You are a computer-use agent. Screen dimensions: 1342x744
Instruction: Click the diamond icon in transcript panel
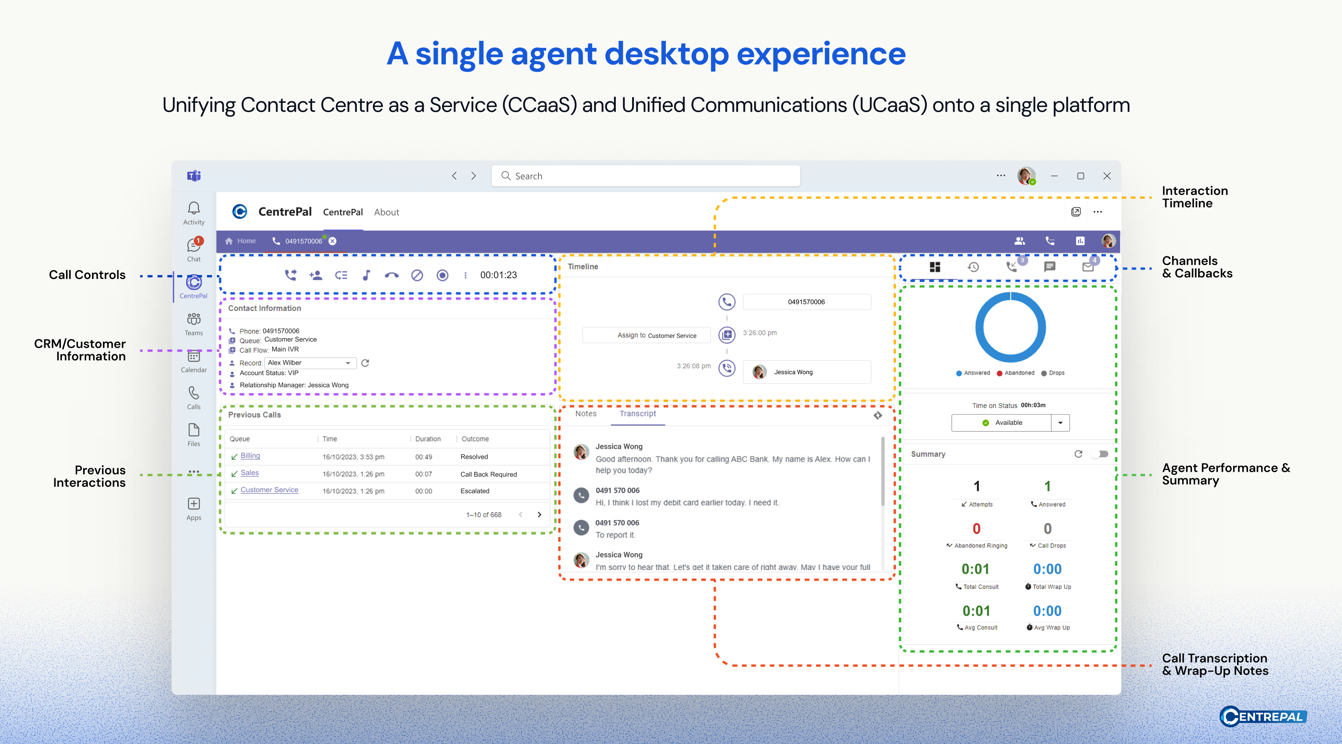pos(878,415)
